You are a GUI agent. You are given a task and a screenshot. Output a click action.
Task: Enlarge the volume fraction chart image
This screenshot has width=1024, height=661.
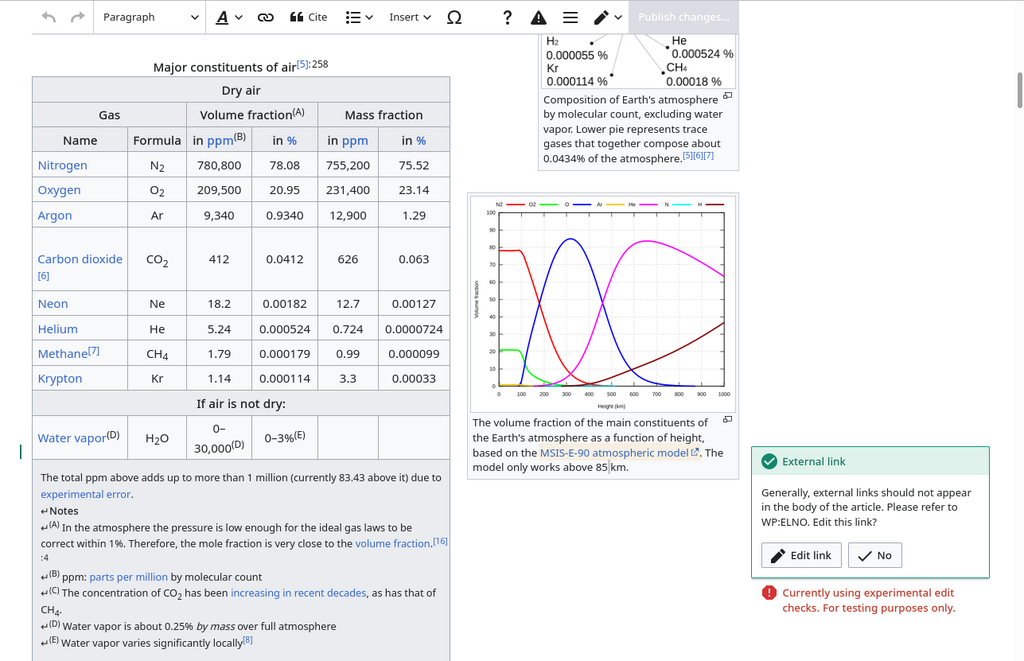click(x=603, y=303)
